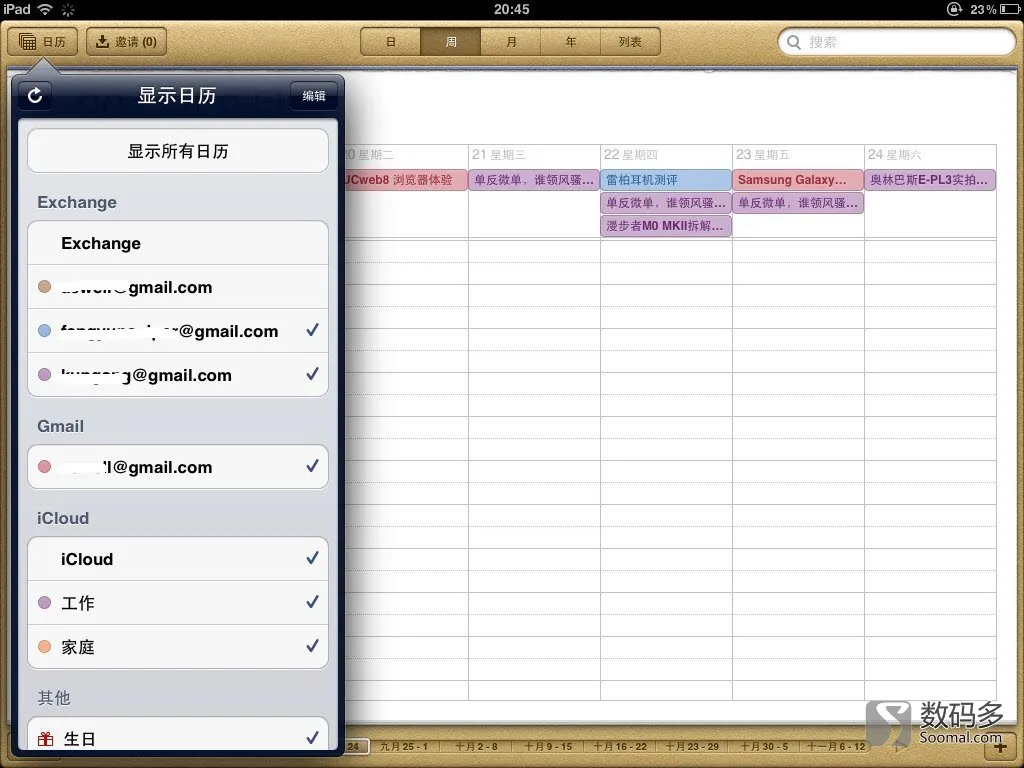Viewport: 1024px width, 768px height.
Task: Uncheck the purple-dot g@gmail.com calendar checkmark
Action: point(313,374)
